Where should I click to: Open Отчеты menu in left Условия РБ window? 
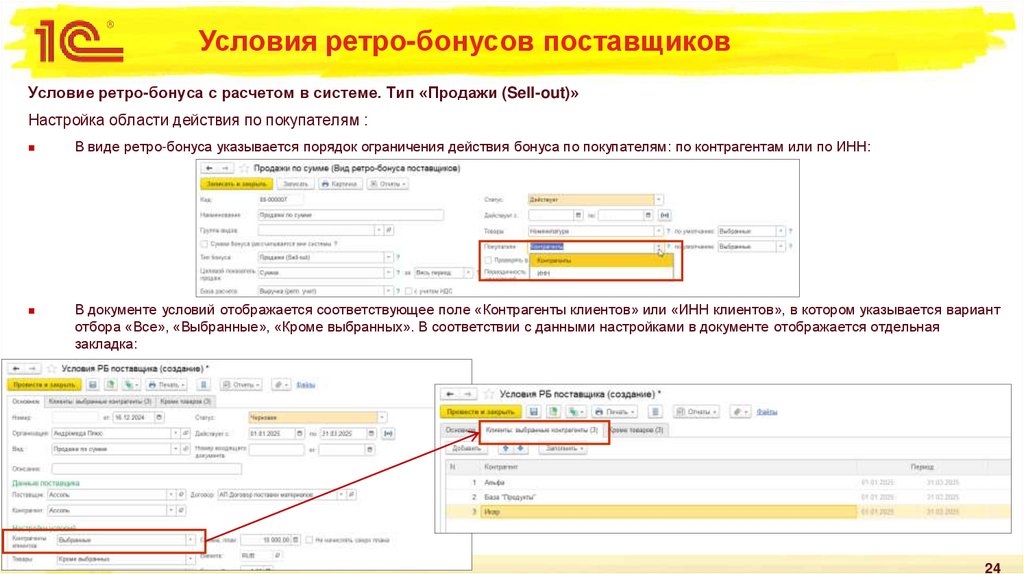[x=240, y=385]
